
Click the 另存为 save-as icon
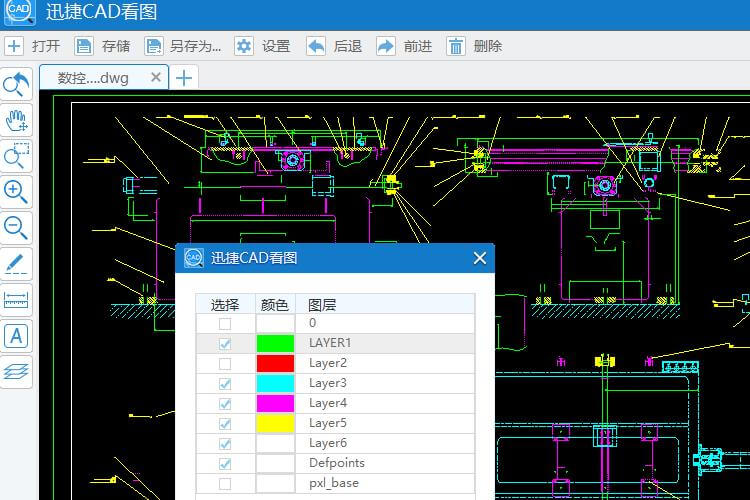pyautogui.click(x=154, y=46)
